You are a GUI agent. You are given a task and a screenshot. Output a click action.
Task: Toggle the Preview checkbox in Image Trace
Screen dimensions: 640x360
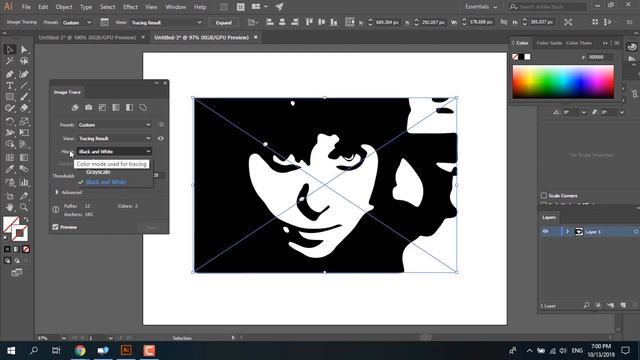[x=56, y=227]
